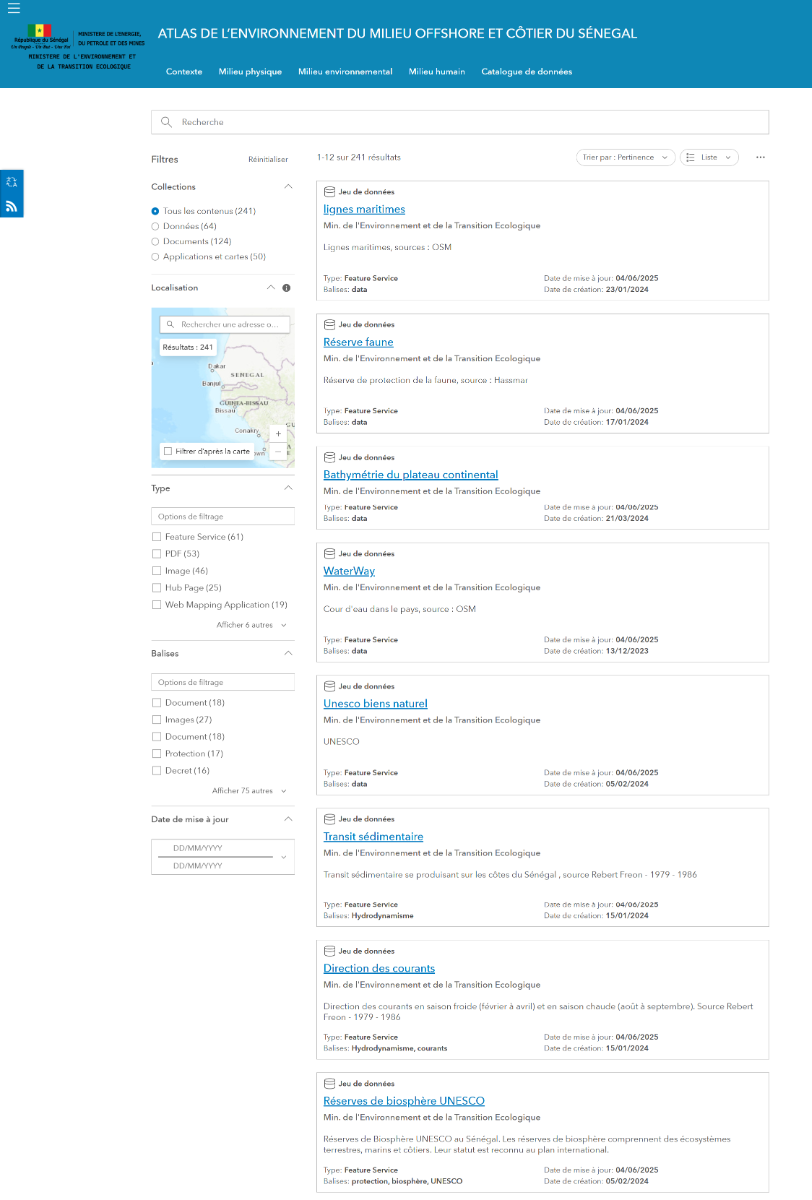Enable Filtrer d'après la carte checkbox
812x1200 pixels.
pyautogui.click(x=168, y=451)
